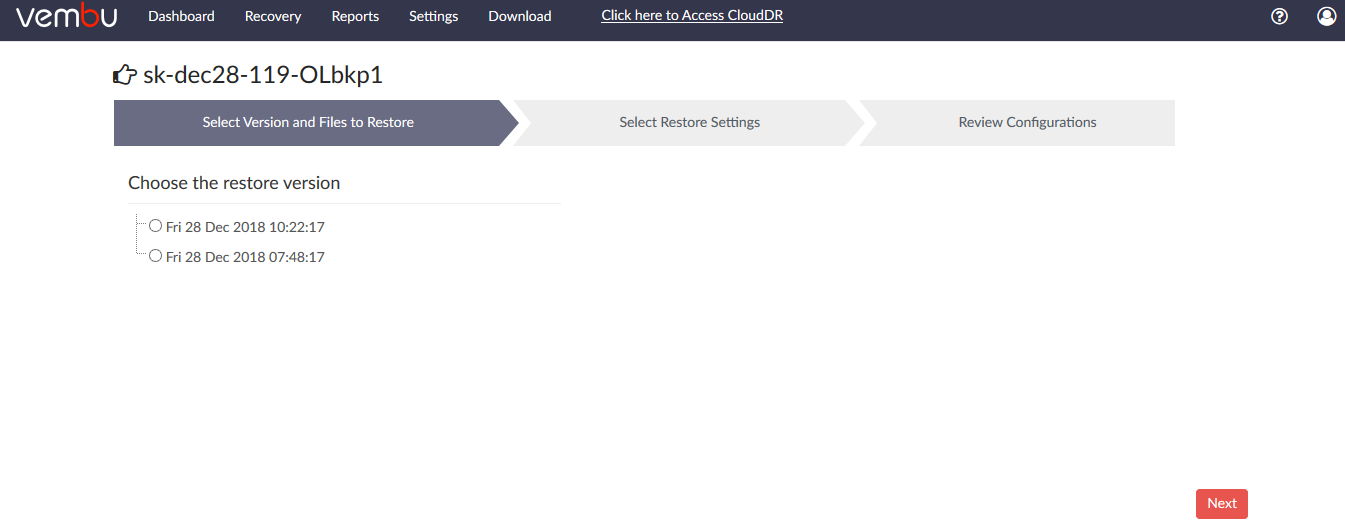Select restore version Fri 28 Dec 2018 07:48:17 radio

click(155, 256)
